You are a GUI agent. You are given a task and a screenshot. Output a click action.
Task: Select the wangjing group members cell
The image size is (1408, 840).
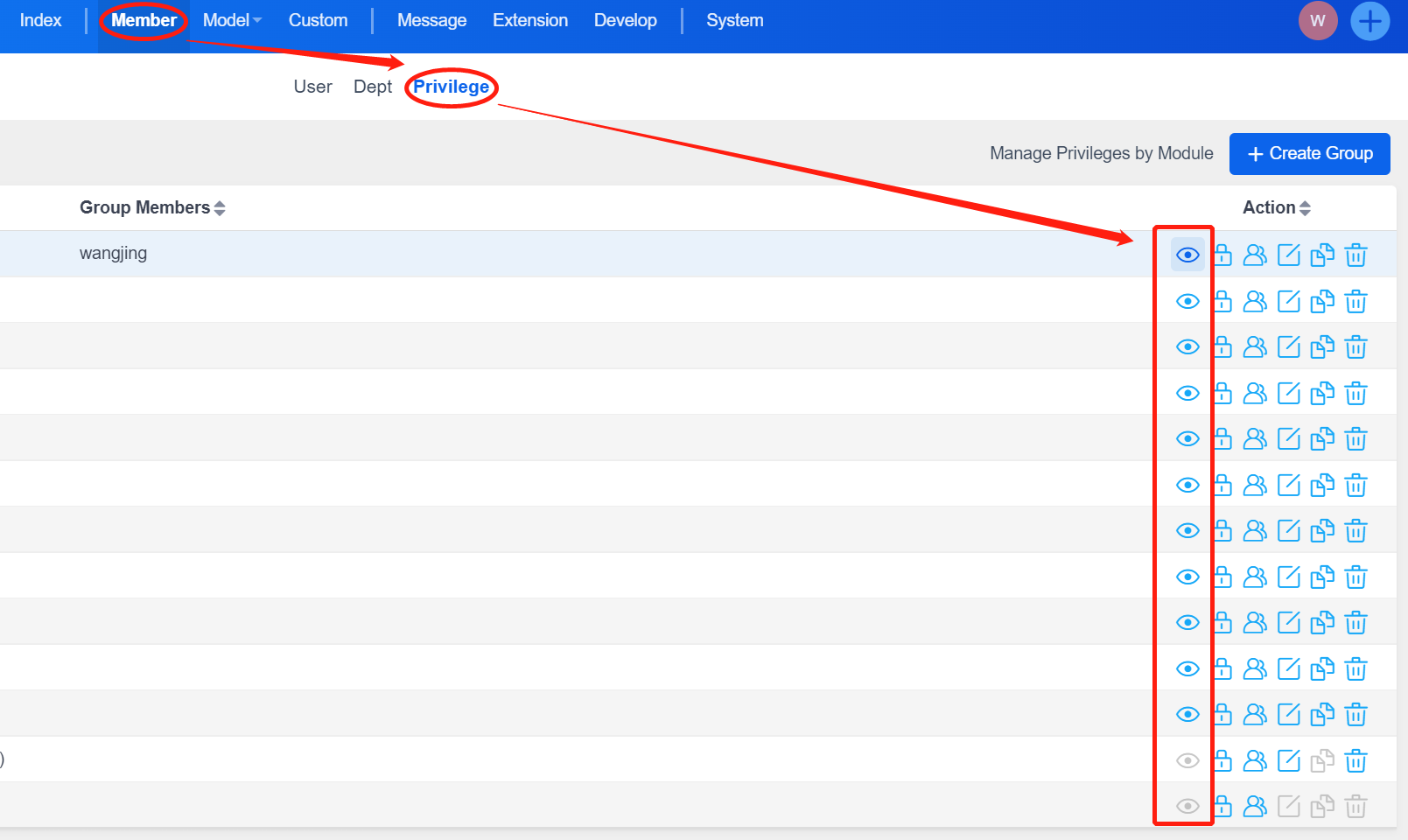(x=114, y=254)
